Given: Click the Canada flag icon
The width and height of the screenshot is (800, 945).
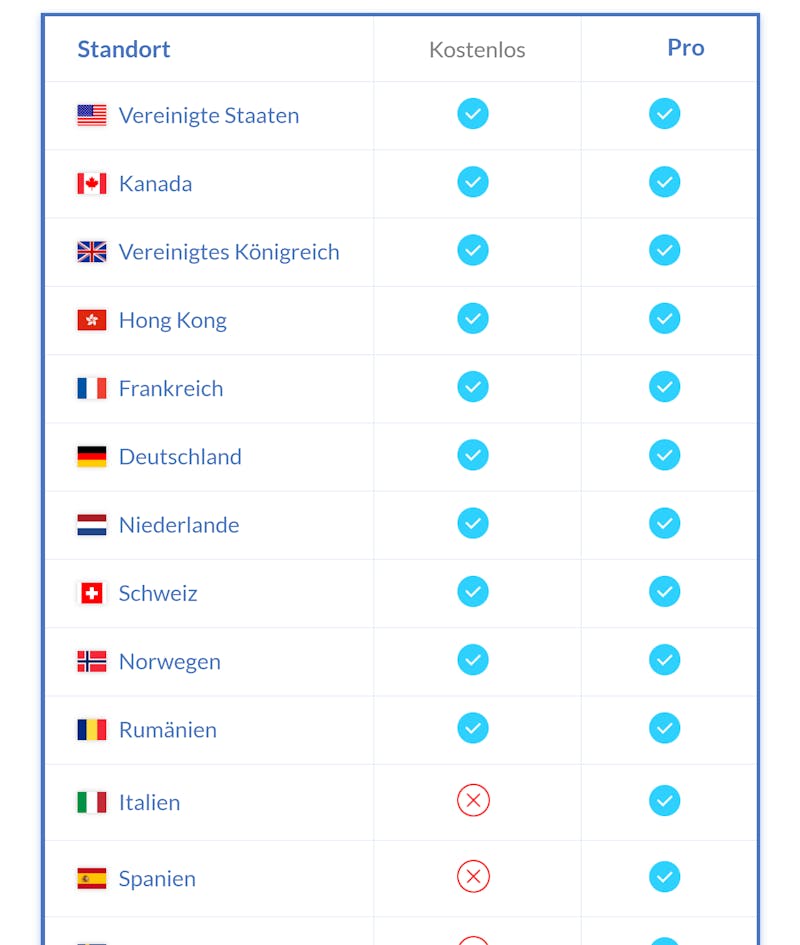Looking at the screenshot, I should click(92, 183).
